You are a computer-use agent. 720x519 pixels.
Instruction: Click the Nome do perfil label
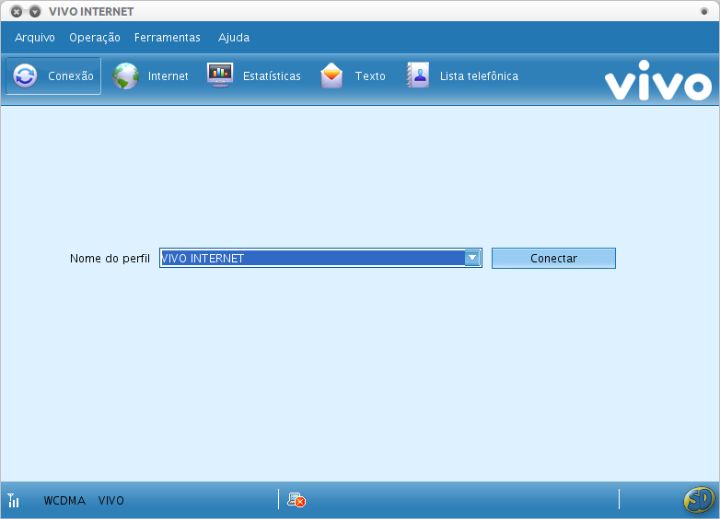(110, 259)
